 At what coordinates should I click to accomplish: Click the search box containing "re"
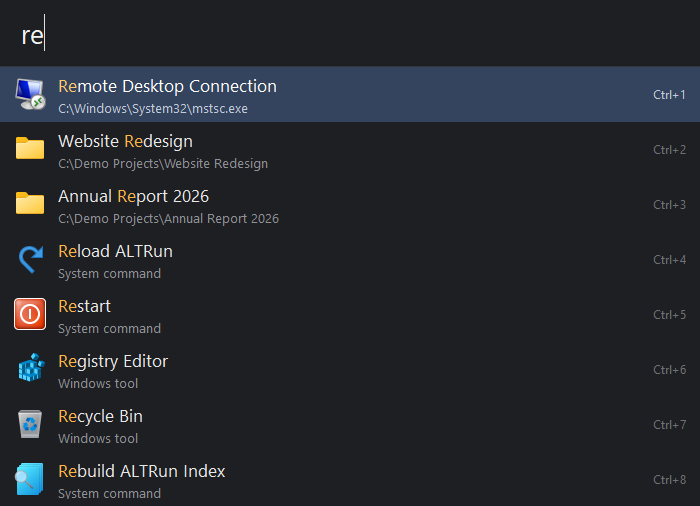coord(350,34)
